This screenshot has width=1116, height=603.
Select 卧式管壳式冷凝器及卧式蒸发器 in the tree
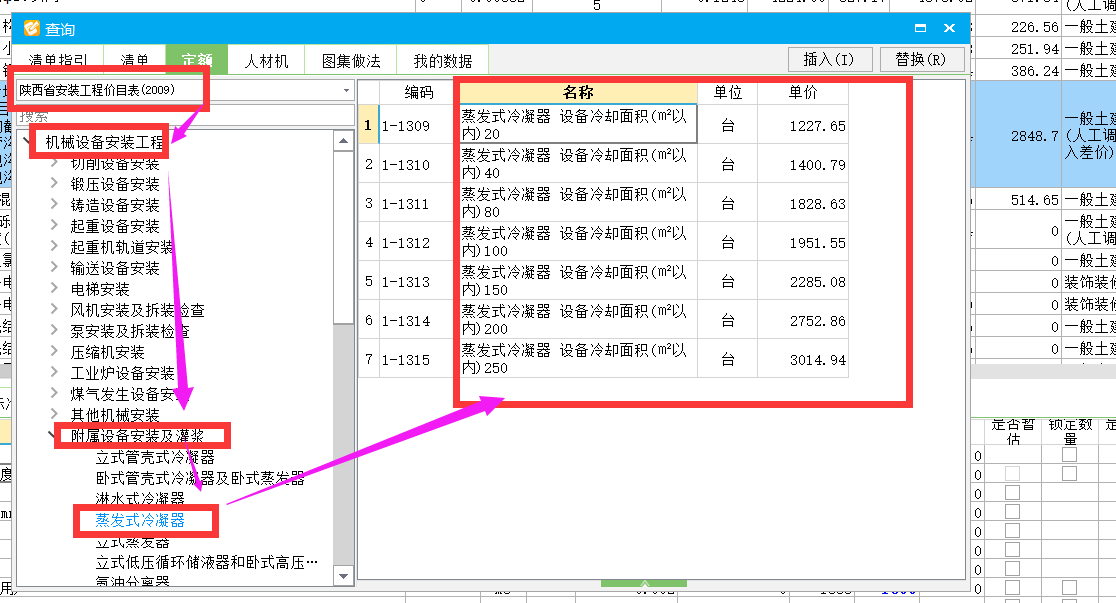pos(200,478)
